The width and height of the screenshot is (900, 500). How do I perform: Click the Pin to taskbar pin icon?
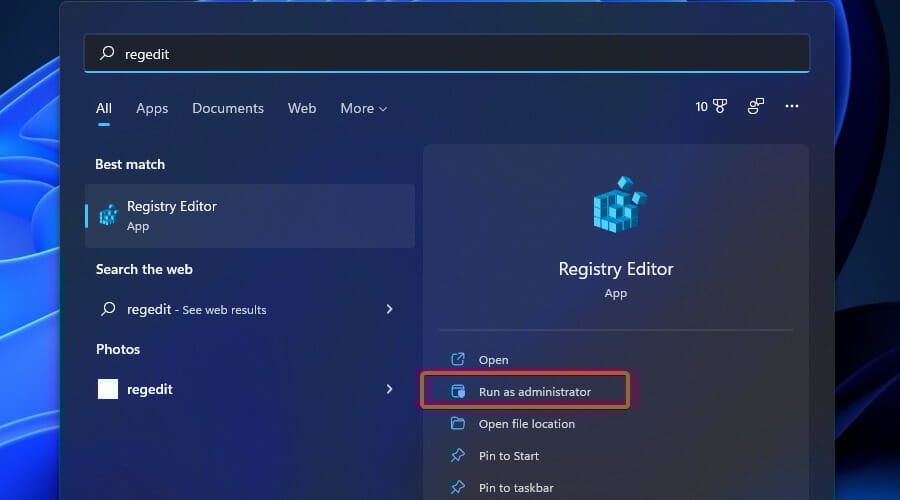click(x=457, y=487)
